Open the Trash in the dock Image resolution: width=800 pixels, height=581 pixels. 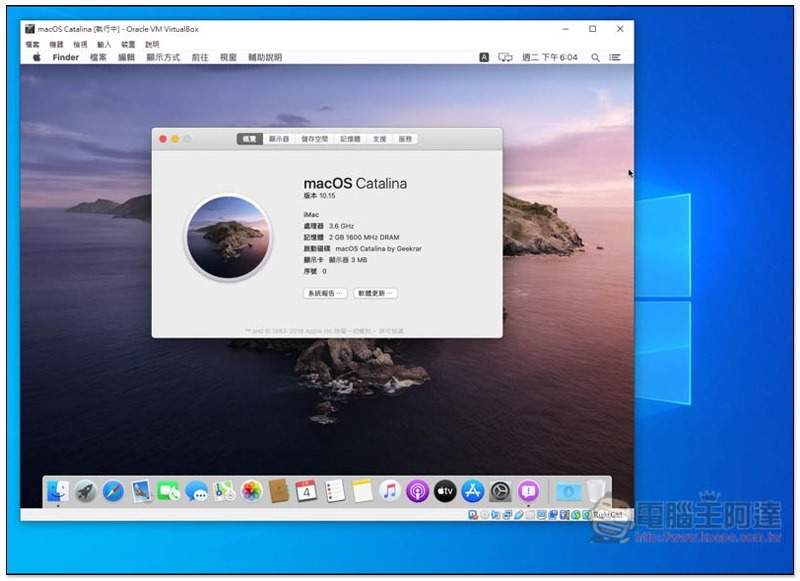pyautogui.click(x=597, y=491)
